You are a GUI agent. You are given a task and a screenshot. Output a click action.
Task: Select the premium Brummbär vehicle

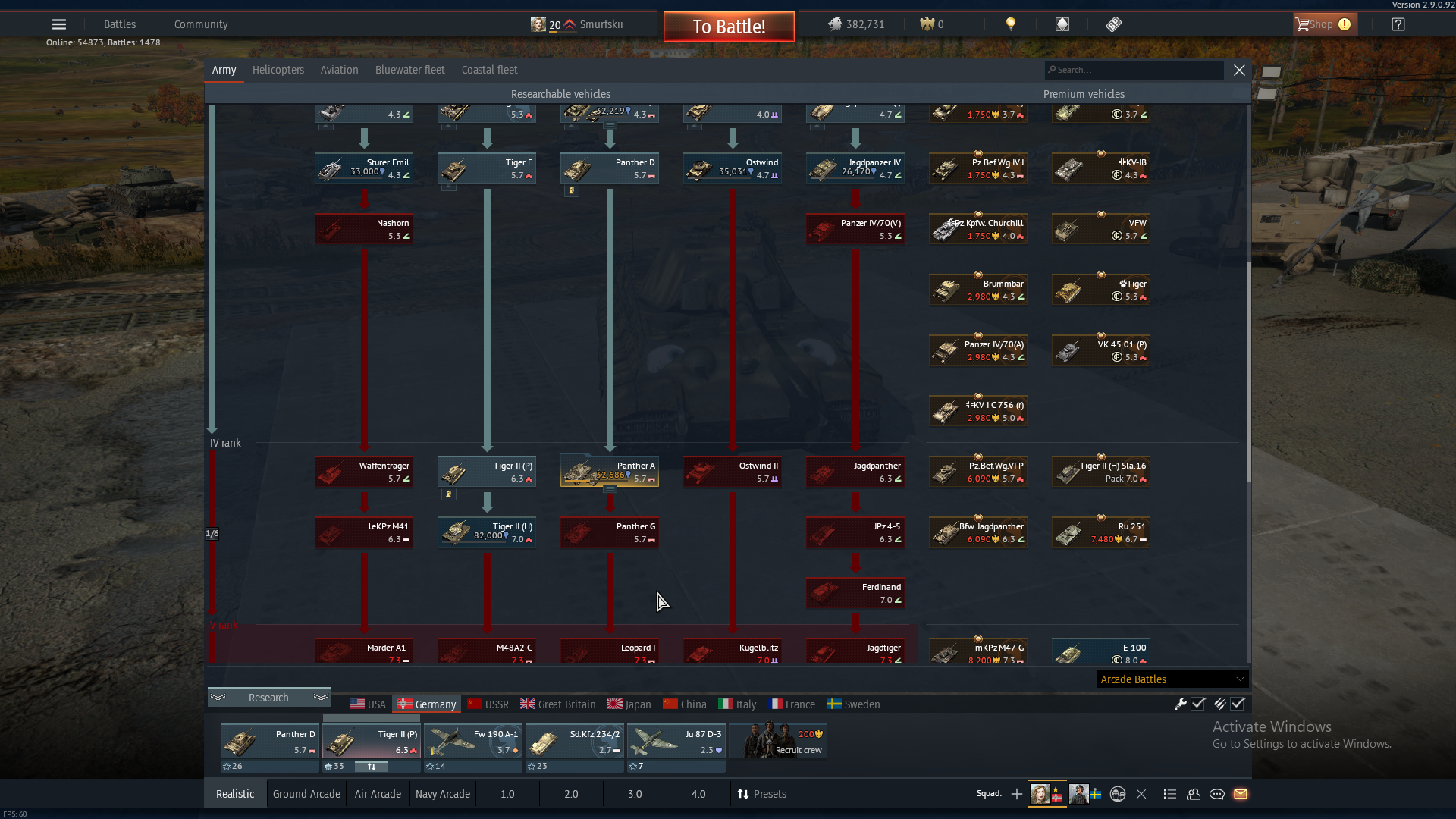tap(978, 290)
